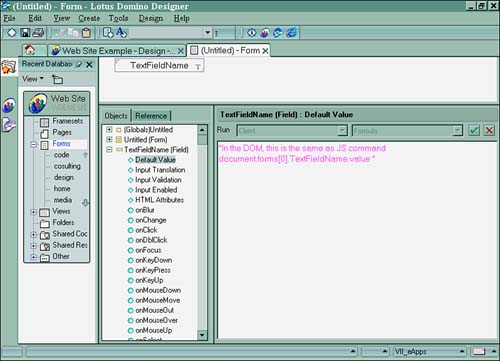Print using the printer toolbar icon
This screenshot has height=361, width=500.
38,33
